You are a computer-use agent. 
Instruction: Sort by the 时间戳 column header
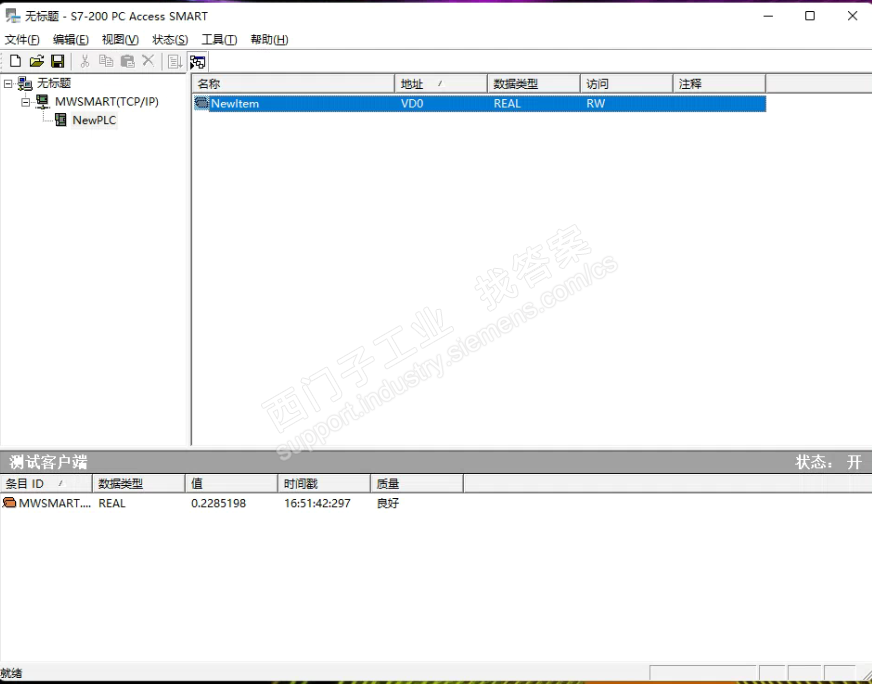[324, 484]
